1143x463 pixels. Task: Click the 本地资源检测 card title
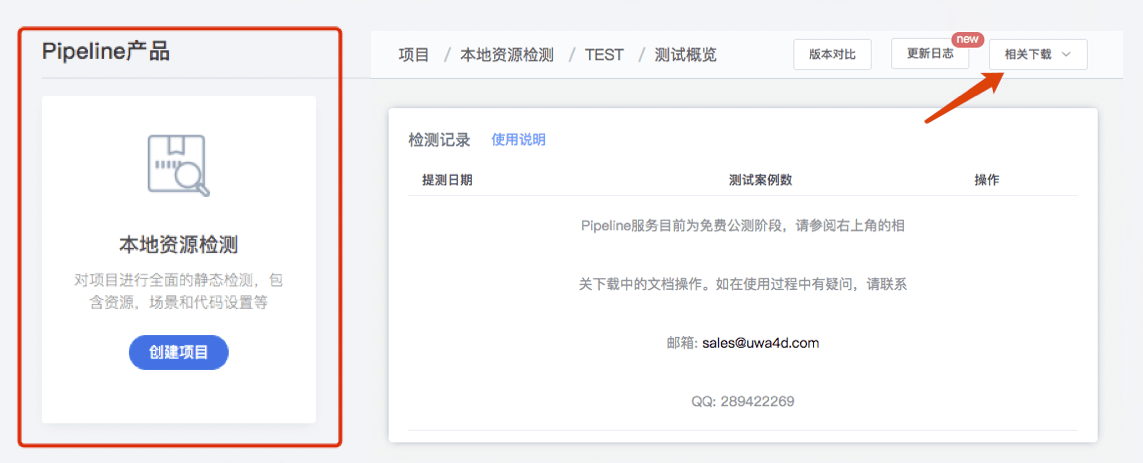click(x=179, y=244)
